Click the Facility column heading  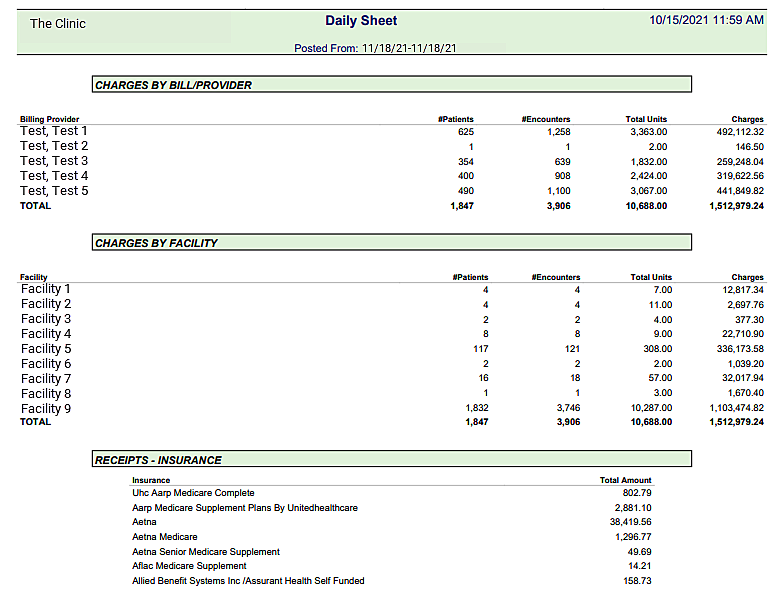(34, 277)
